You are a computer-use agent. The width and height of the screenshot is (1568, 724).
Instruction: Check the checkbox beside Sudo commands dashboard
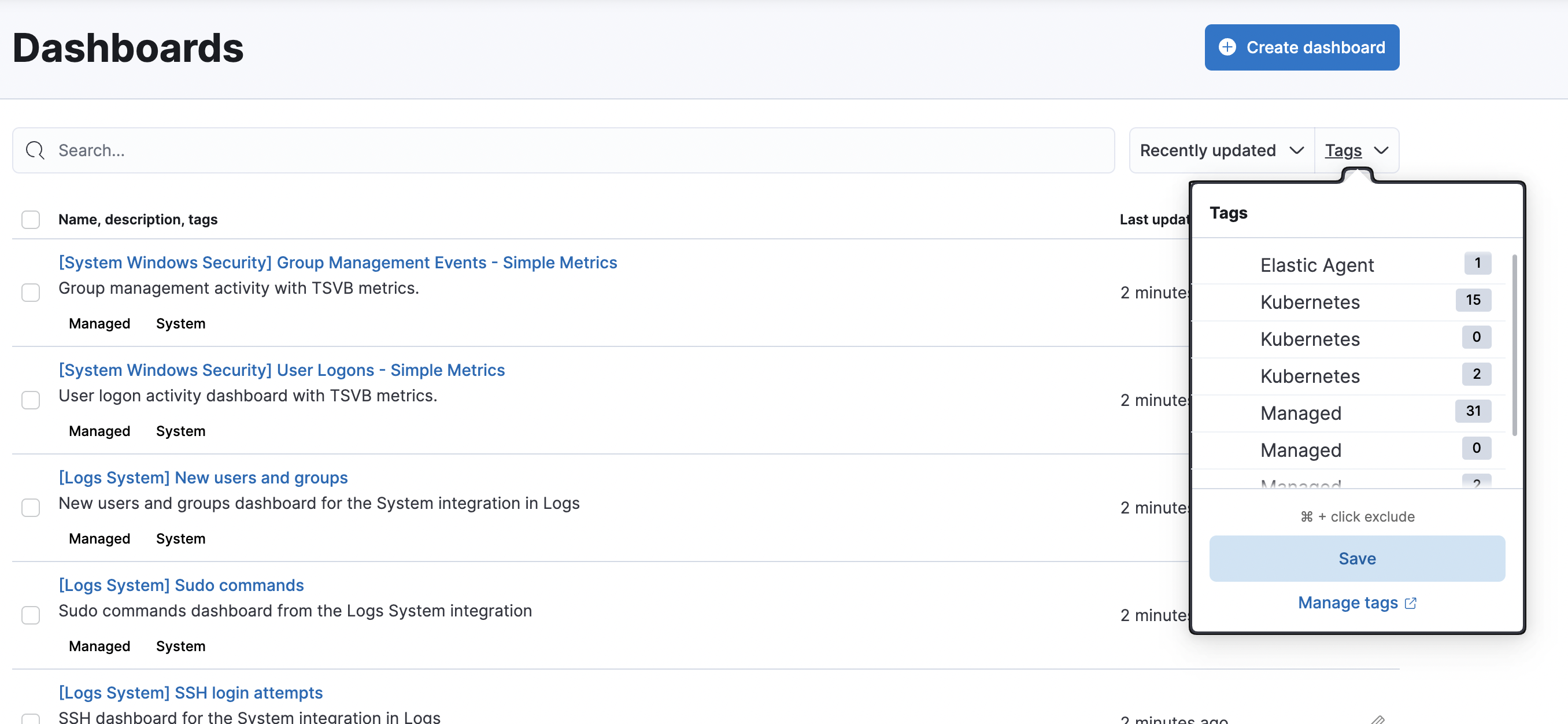[31, 616]
